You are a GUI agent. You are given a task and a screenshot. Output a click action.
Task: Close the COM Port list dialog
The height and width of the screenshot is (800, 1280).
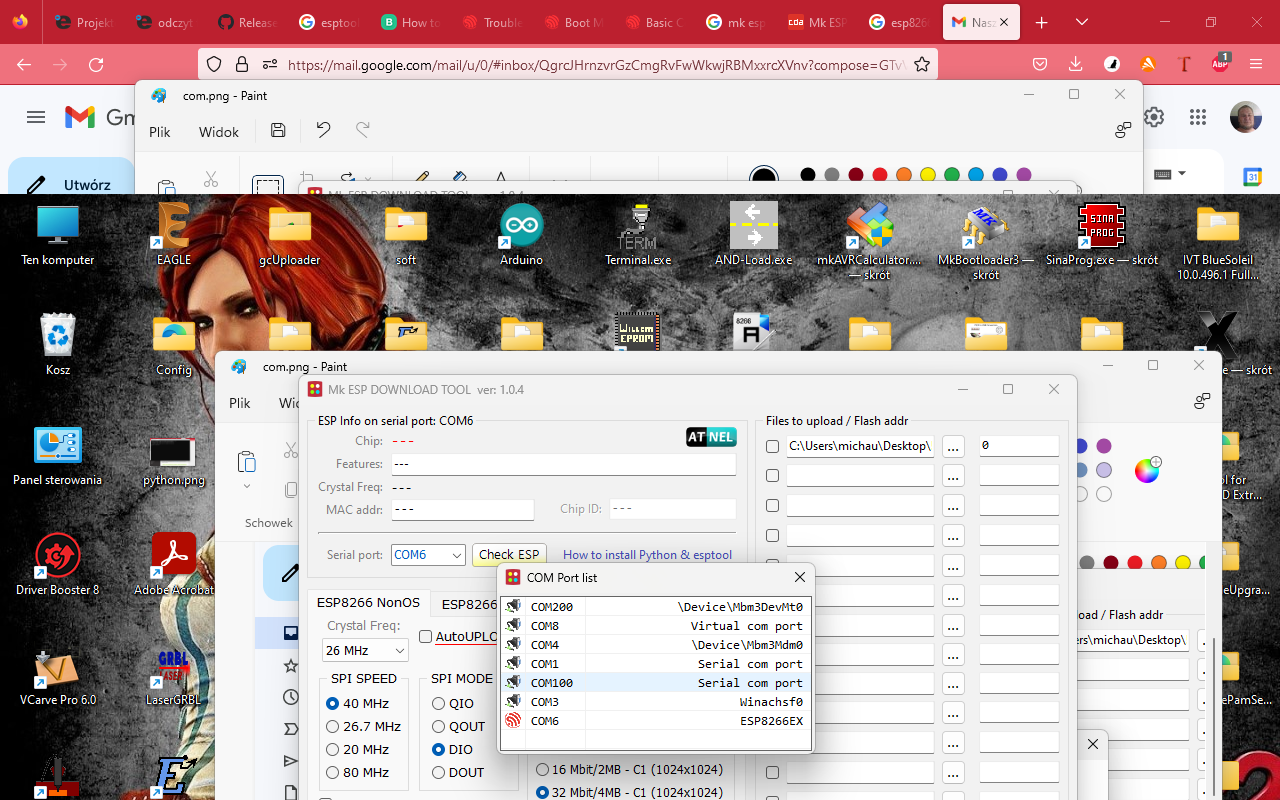click(800, 577)
